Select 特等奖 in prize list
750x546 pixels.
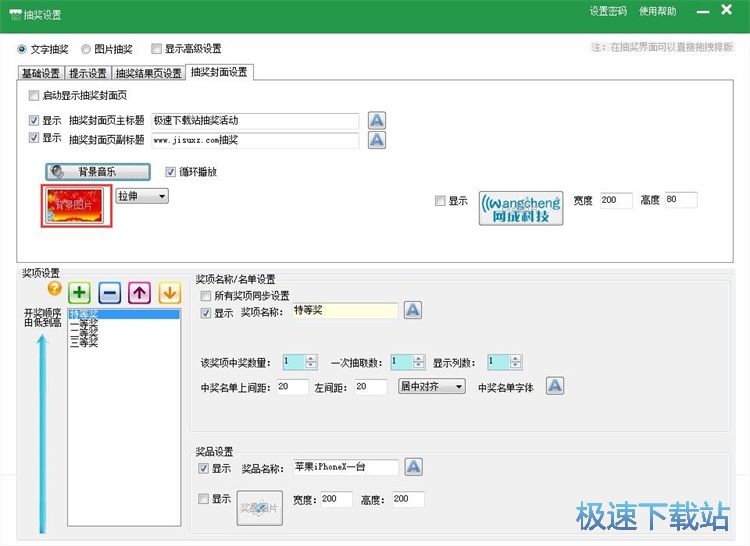pyautogui.click(x=124, y=314)
